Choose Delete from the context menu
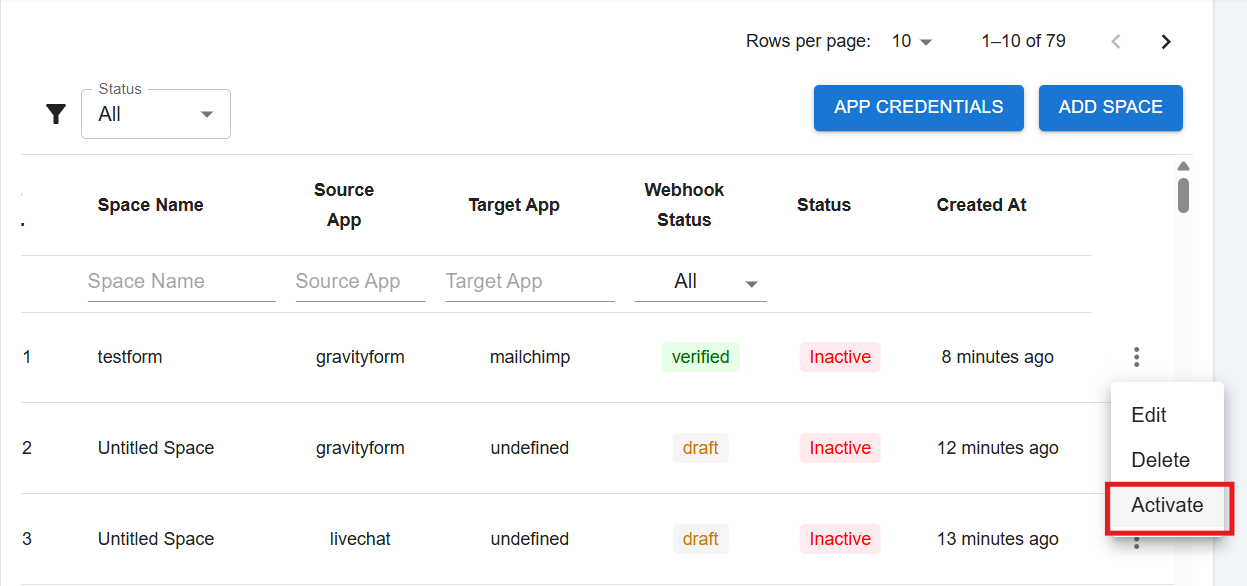1247x586 pixels. 1167,460
